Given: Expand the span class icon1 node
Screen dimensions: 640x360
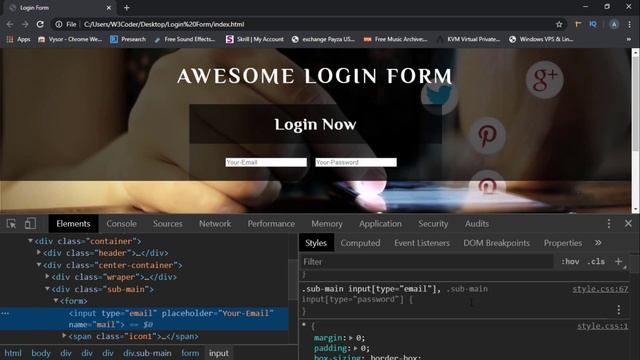Looking at the screenshot, I should pos(64,336).
